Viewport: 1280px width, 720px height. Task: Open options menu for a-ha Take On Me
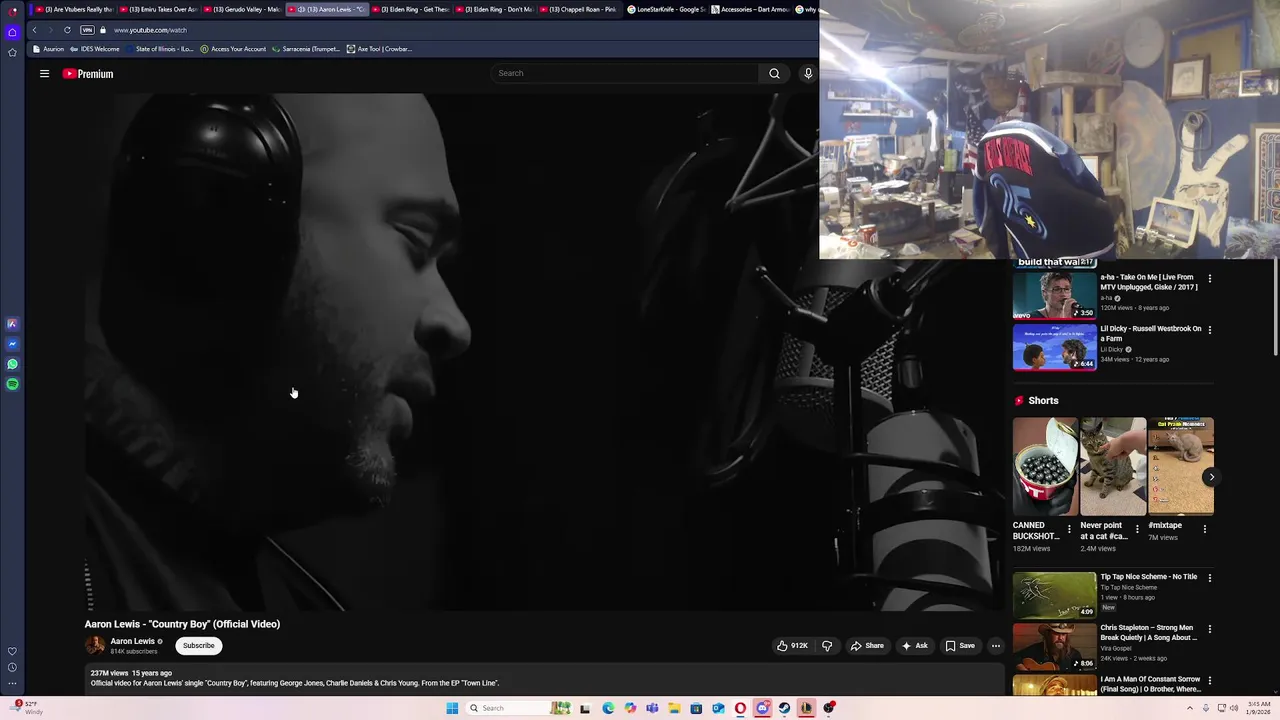point(1209,279)
